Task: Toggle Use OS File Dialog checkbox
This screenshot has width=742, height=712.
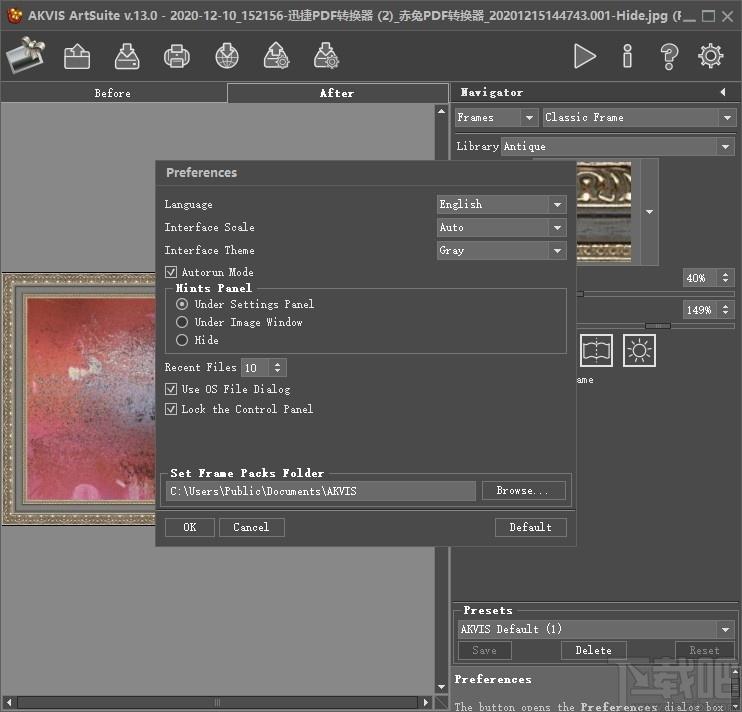Action: [x=171, y=389]
